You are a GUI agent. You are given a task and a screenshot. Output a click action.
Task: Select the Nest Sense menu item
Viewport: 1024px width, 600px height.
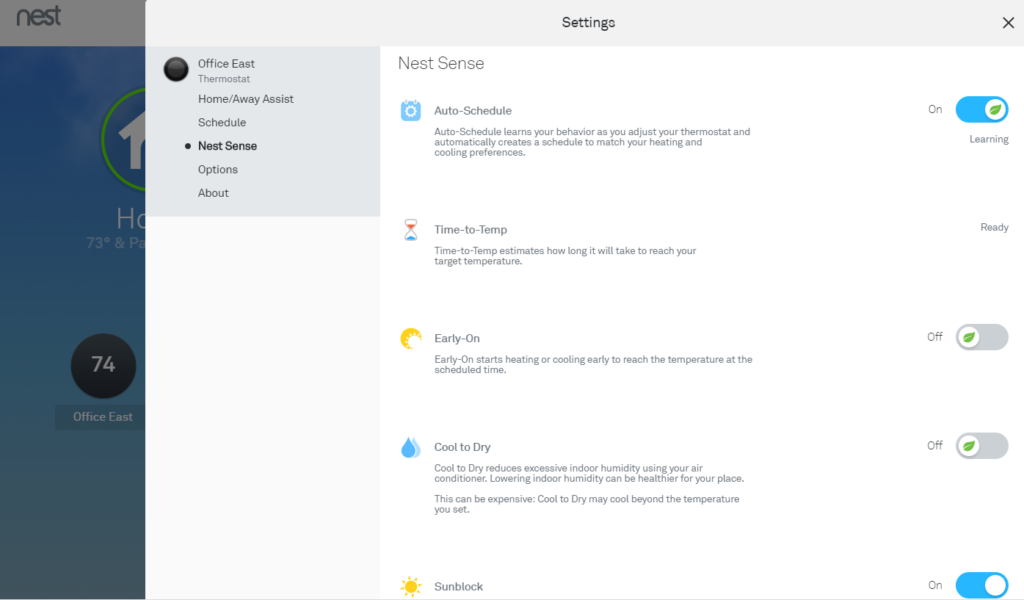(x=227, y=146)
